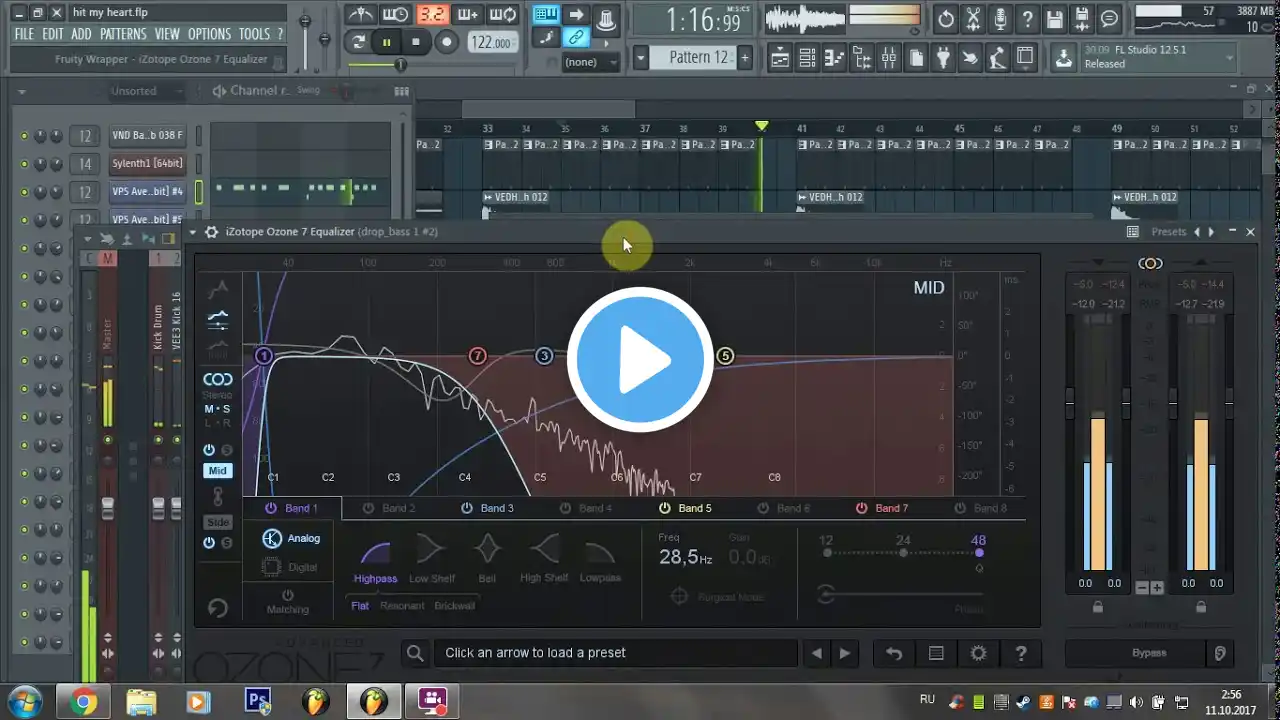Stop playback with the stop button
Screen dimensions: 1280x720
(x=416, y=42)
